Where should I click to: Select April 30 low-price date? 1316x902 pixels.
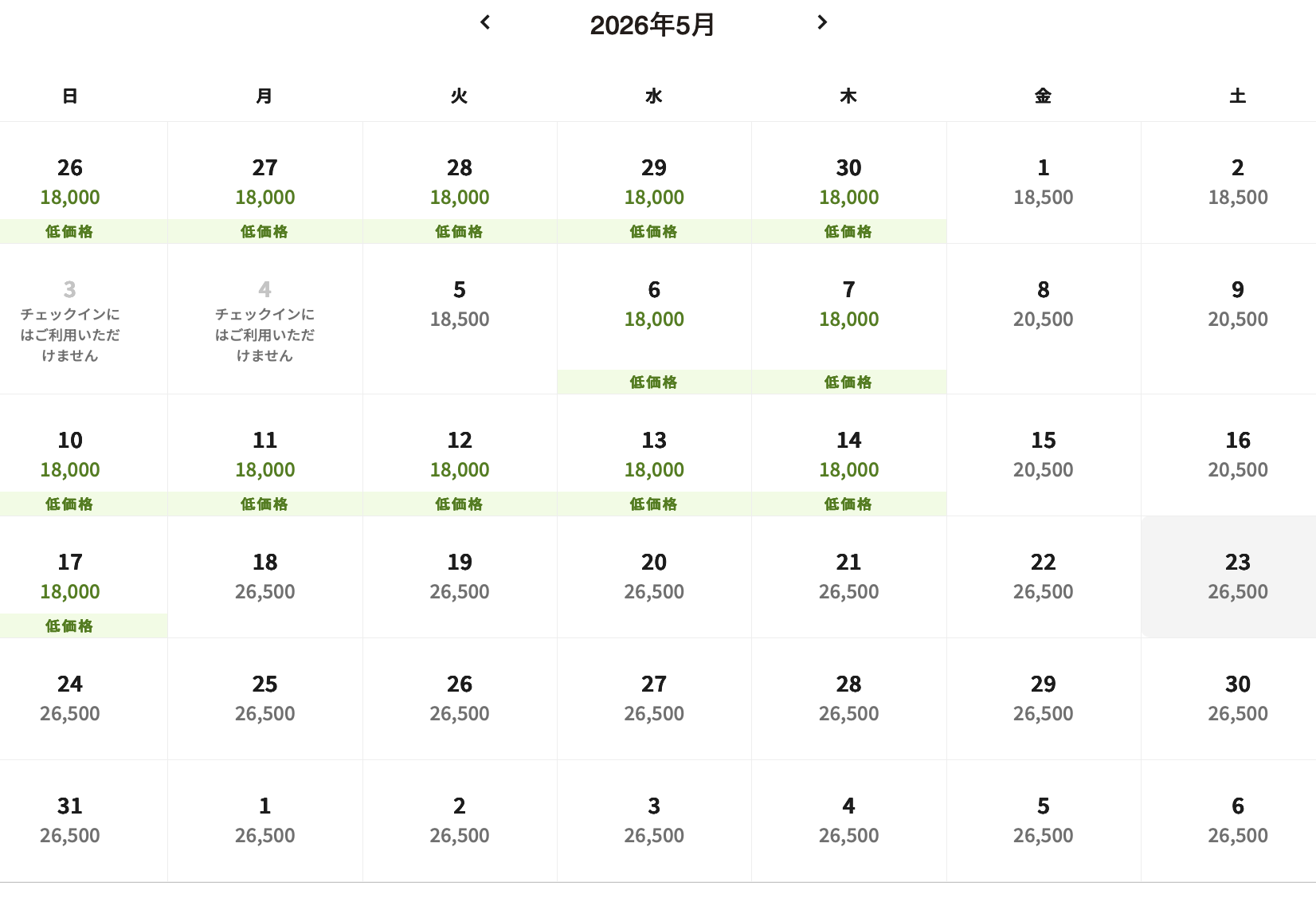848,182
